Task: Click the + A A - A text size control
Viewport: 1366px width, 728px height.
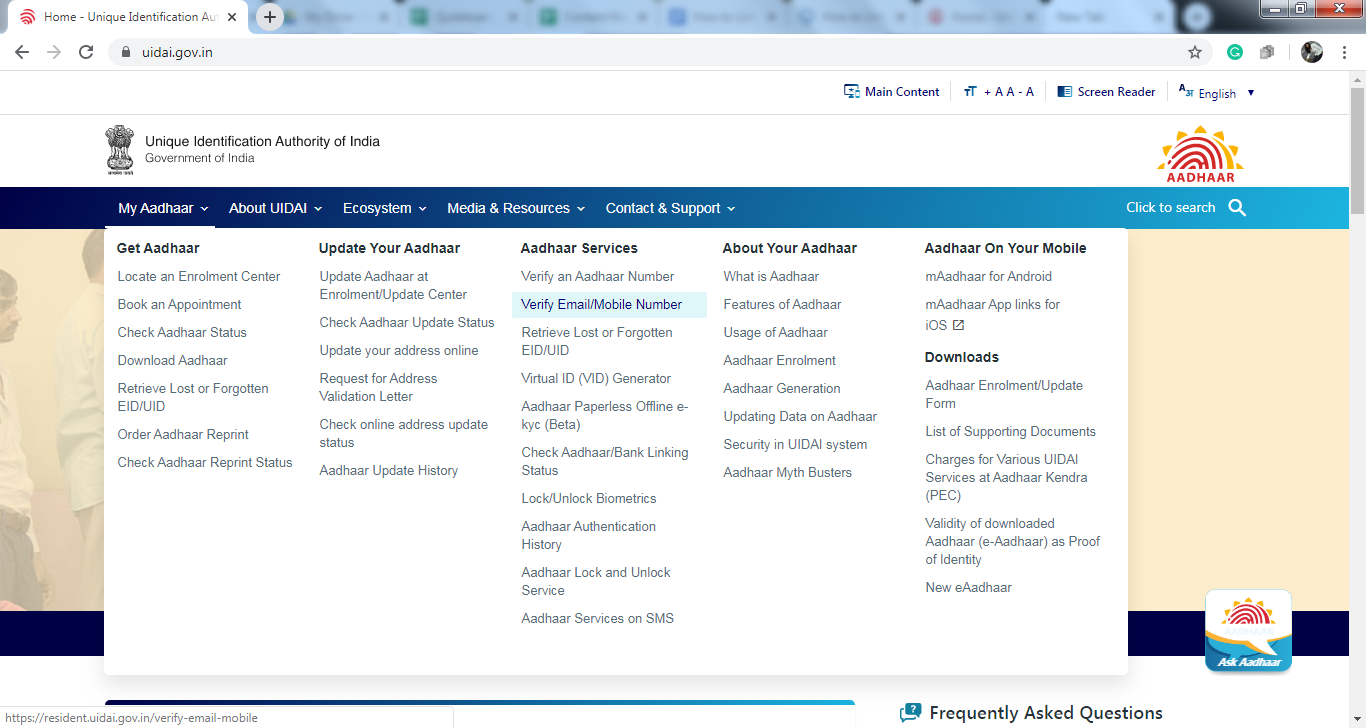Action: pos(998,92)
